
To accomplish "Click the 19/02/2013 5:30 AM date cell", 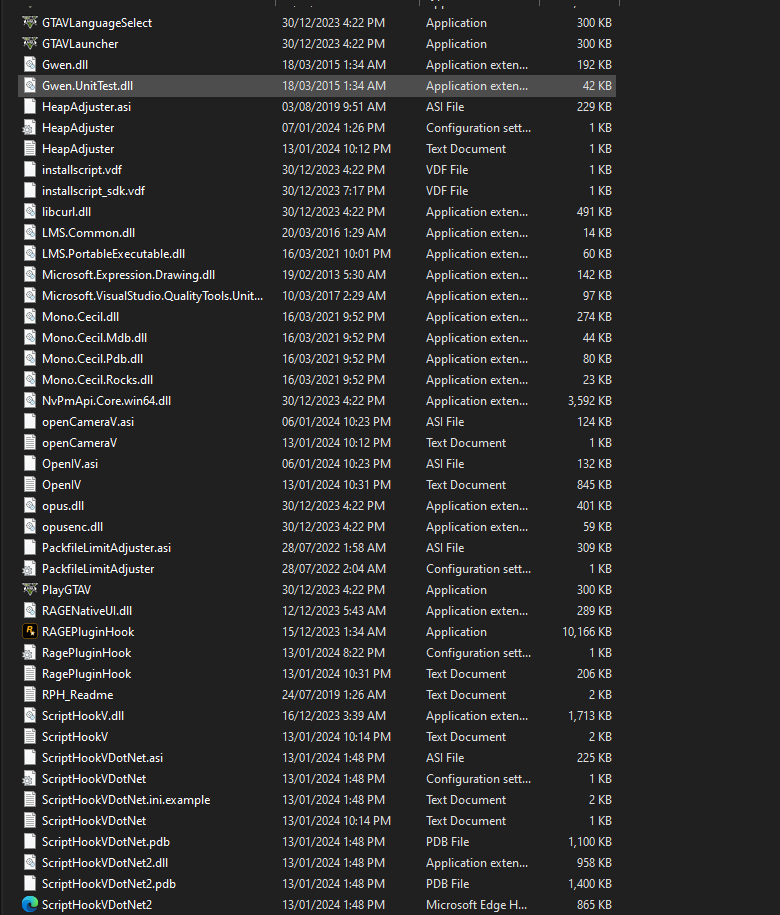I will click(334, 275).
